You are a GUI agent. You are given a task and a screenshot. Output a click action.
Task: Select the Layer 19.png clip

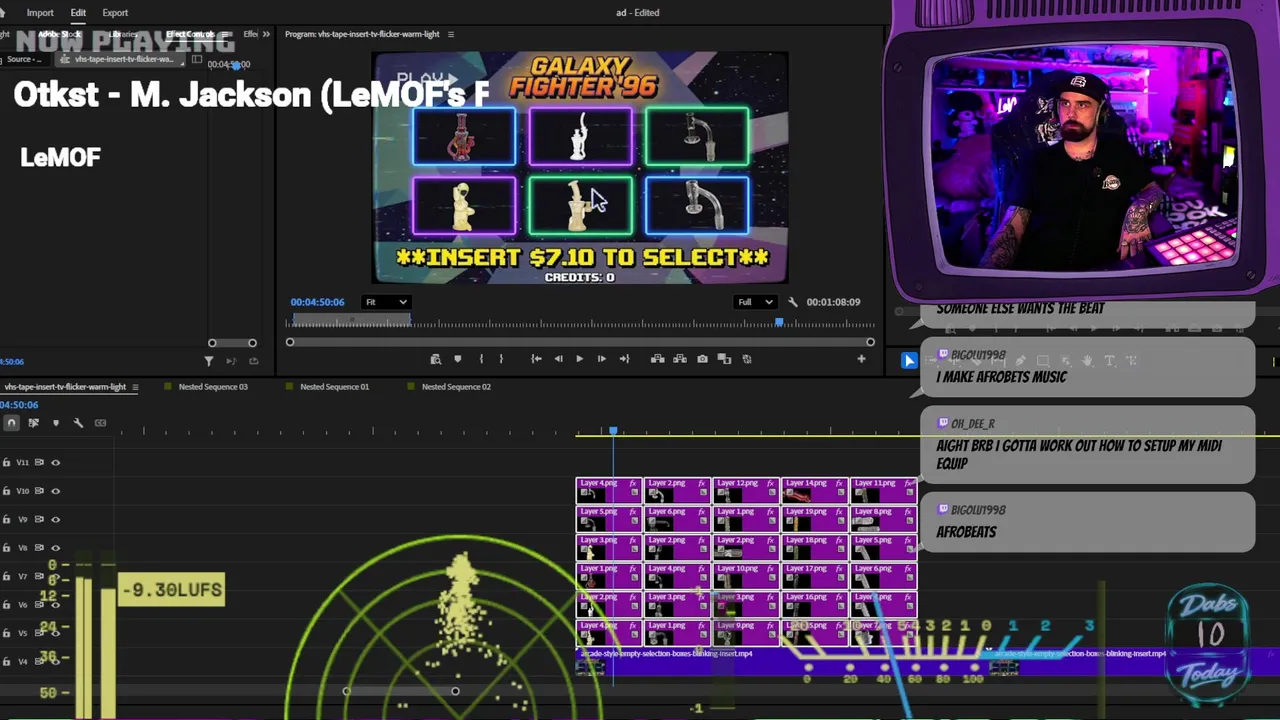point(814,518)
